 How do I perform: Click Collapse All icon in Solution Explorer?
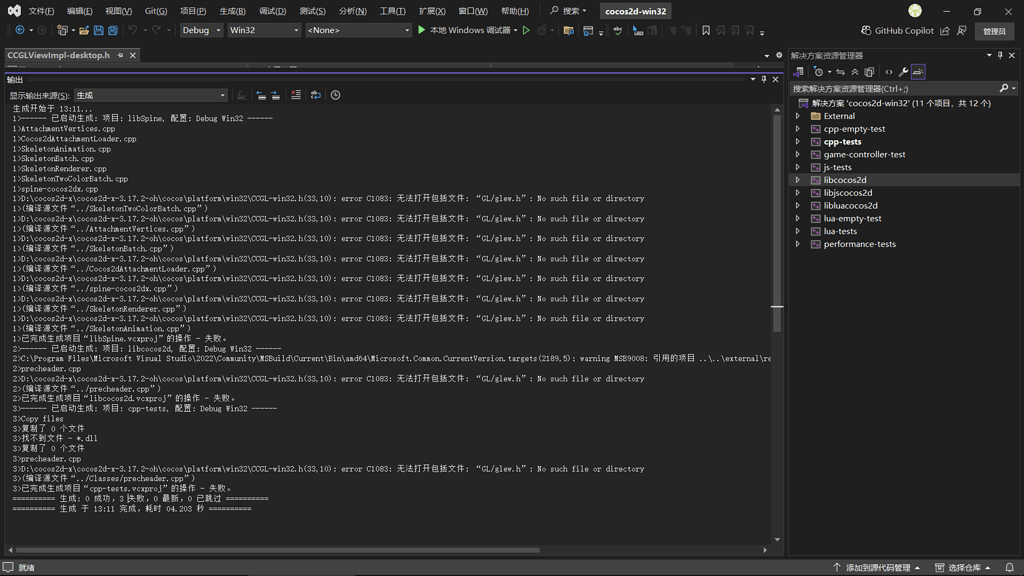click(854, 72)
